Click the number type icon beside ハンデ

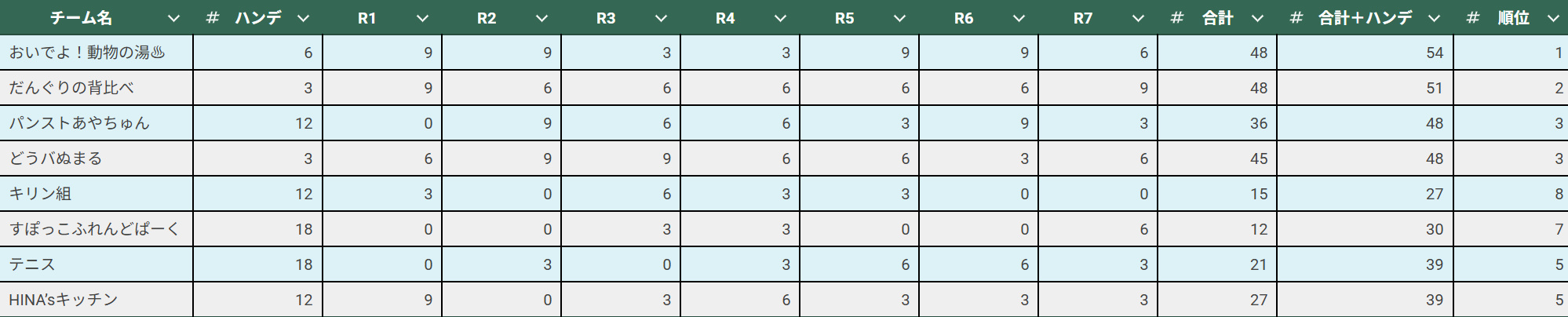(x=213, y=18)
